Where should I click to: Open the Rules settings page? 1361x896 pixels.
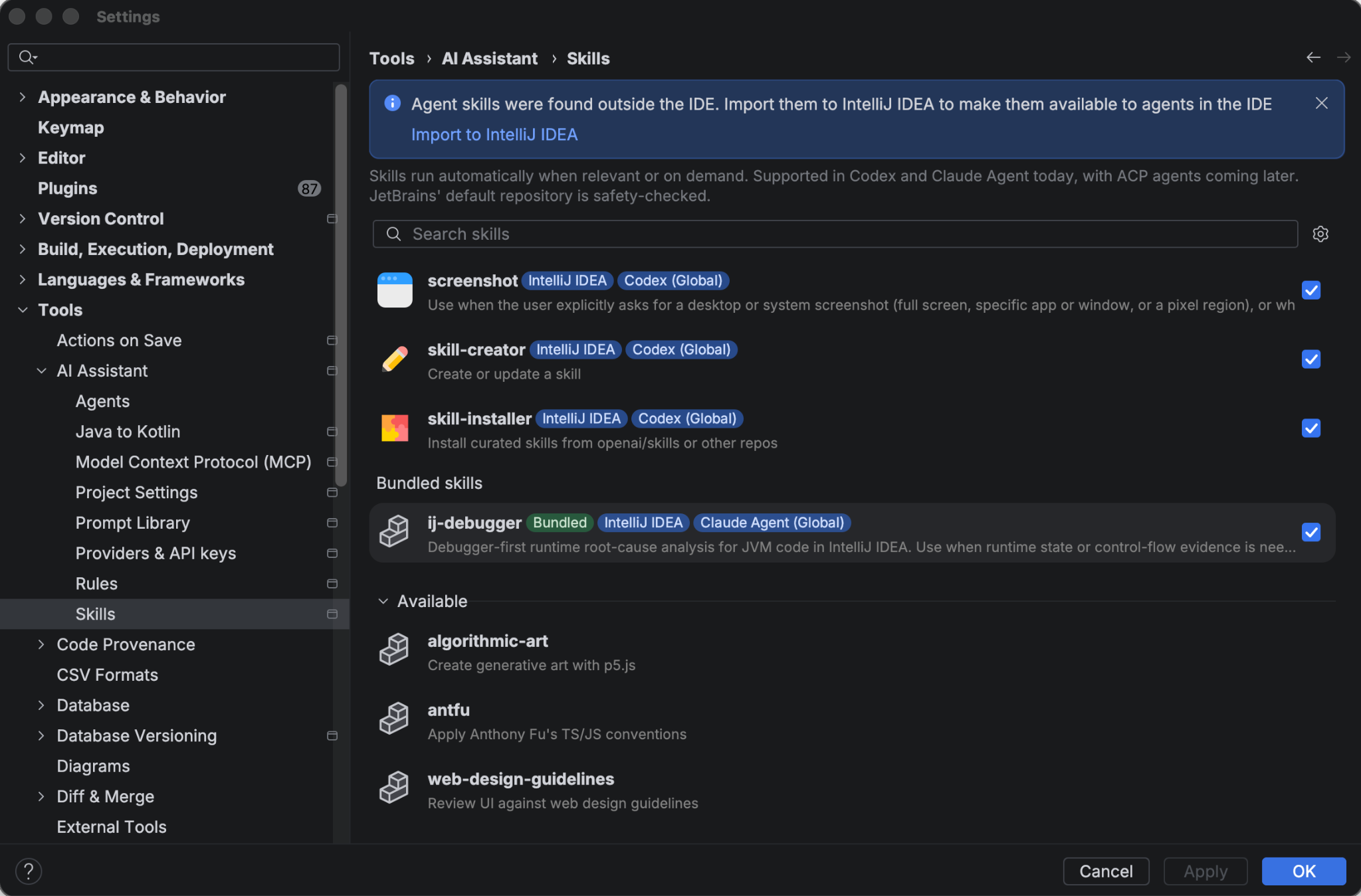96,584
